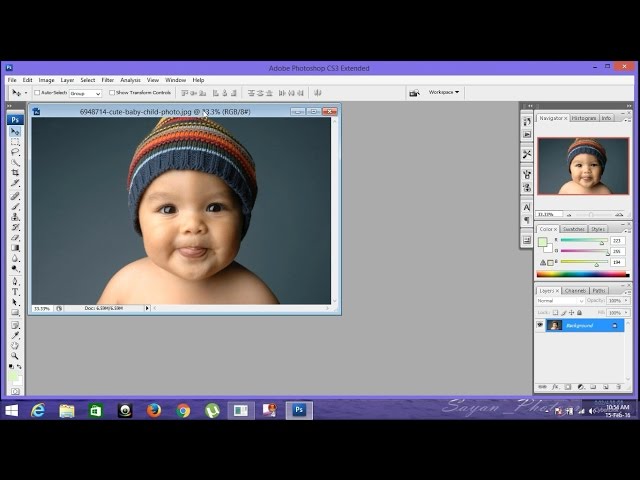Select the Pen tool
The width and height of the screenshot is (640, 480).
[x=15, y=281]
